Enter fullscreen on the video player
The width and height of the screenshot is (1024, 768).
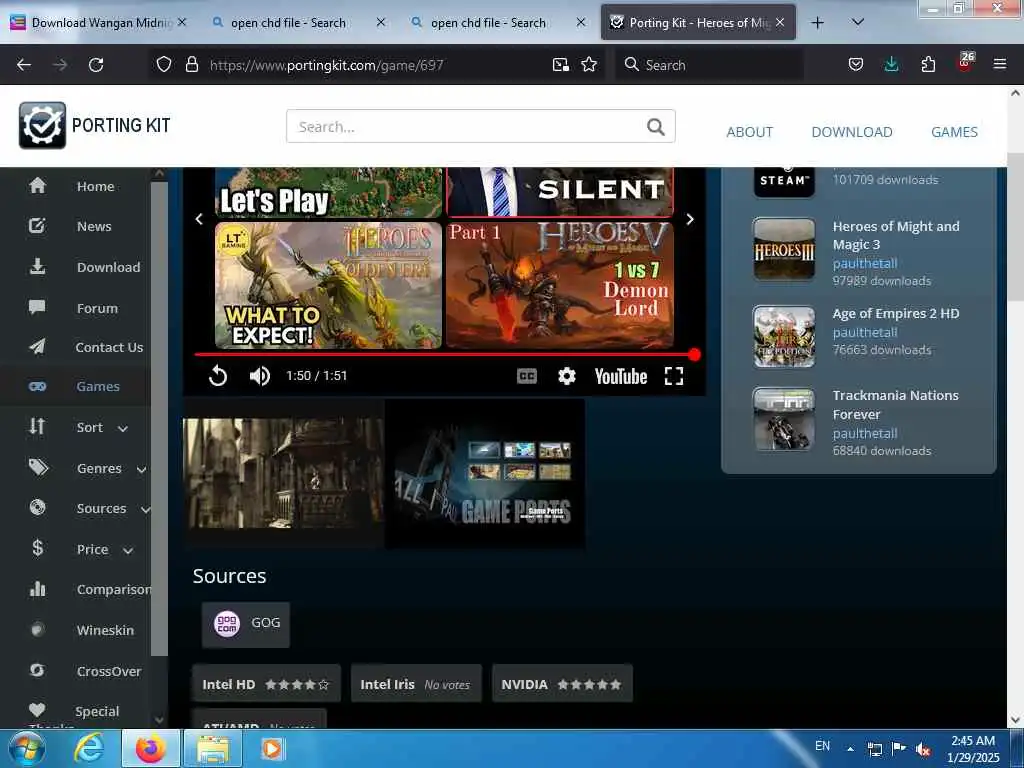coord(674,376)
